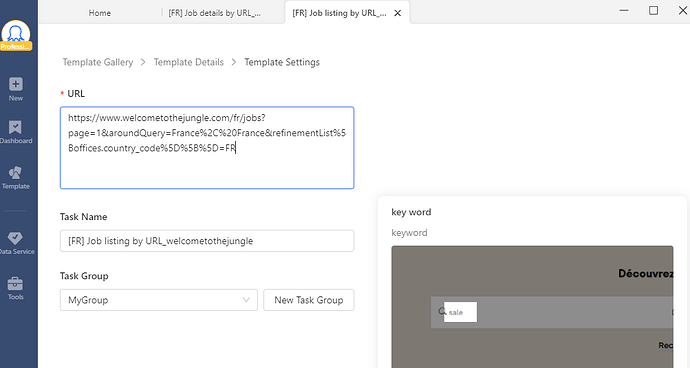Viewport: 690px width, 368px height.
Task: Close the Job listing by URL tab
Action: (397, 13)
